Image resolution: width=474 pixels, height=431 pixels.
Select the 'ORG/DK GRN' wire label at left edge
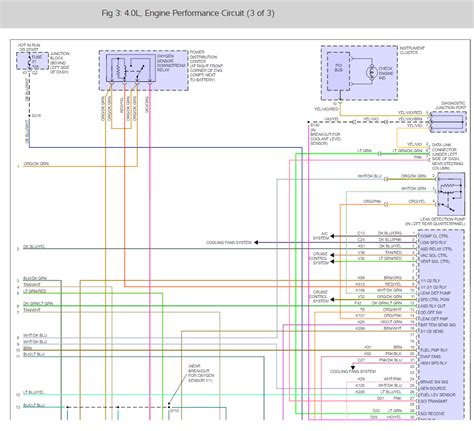point(36,164)
